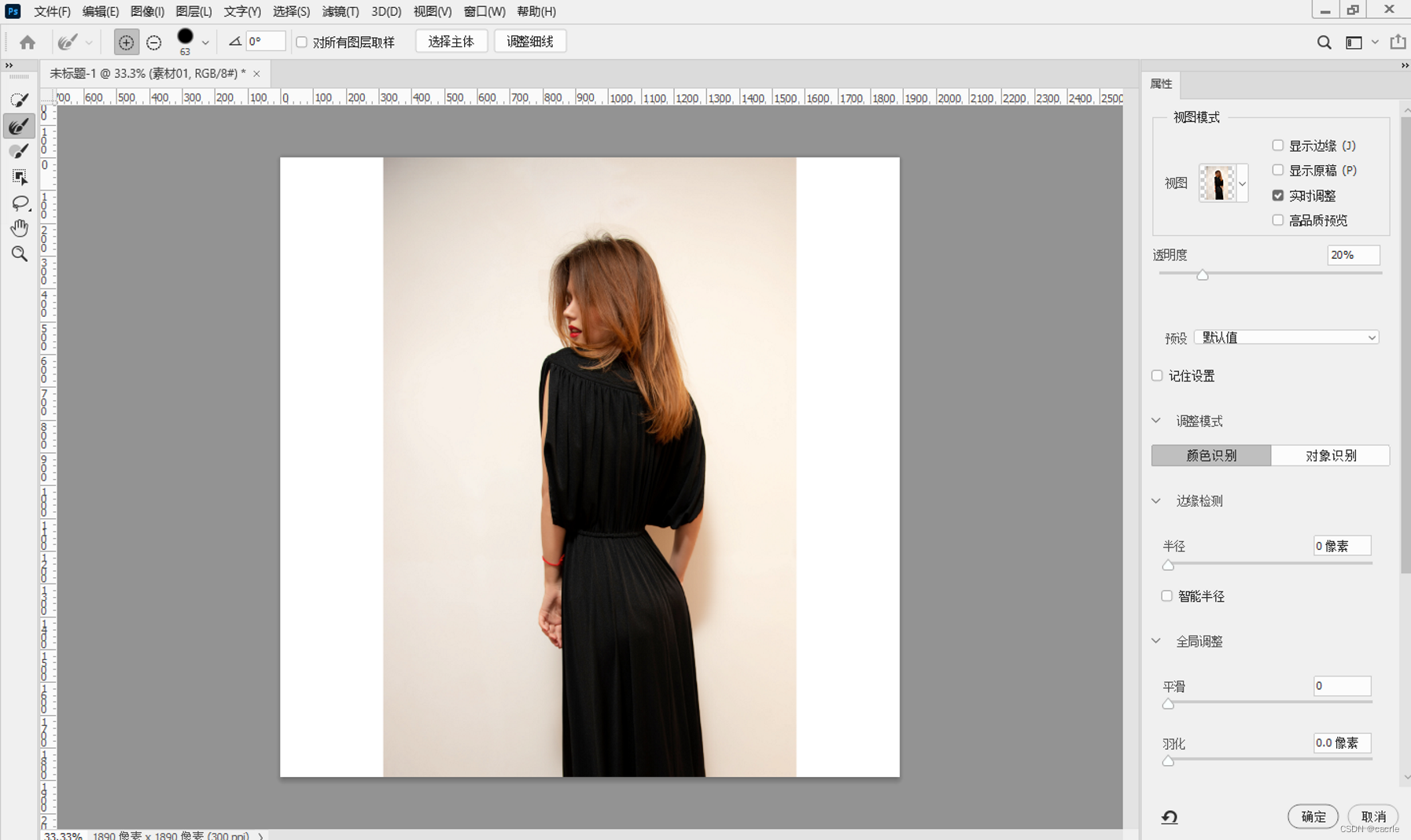Click the 选择主体 button
1411x840 pixels.
451,42
